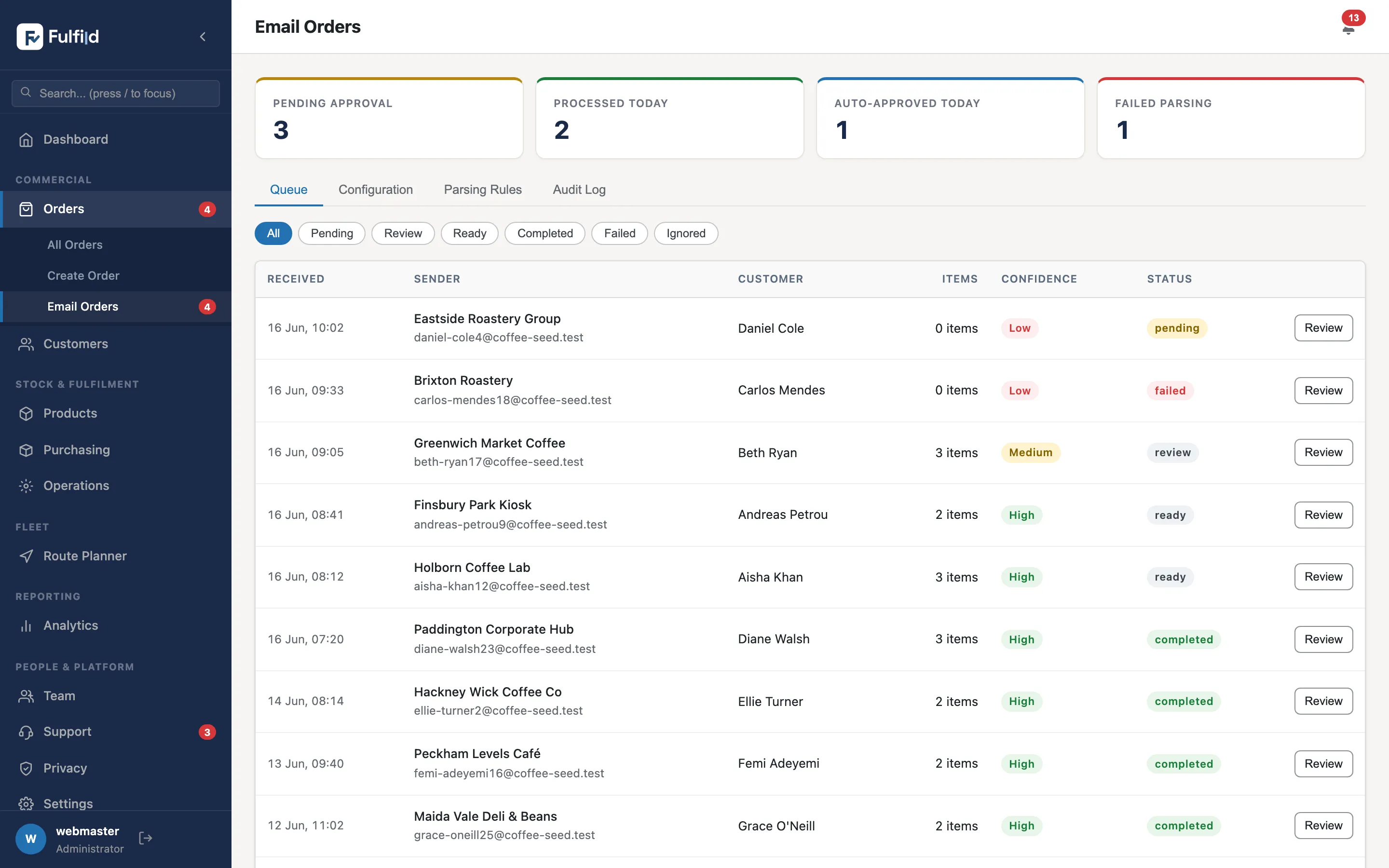Click the Operations gear icon
The width and height of the screenshot is (1389, 868).
click(26, 486)
